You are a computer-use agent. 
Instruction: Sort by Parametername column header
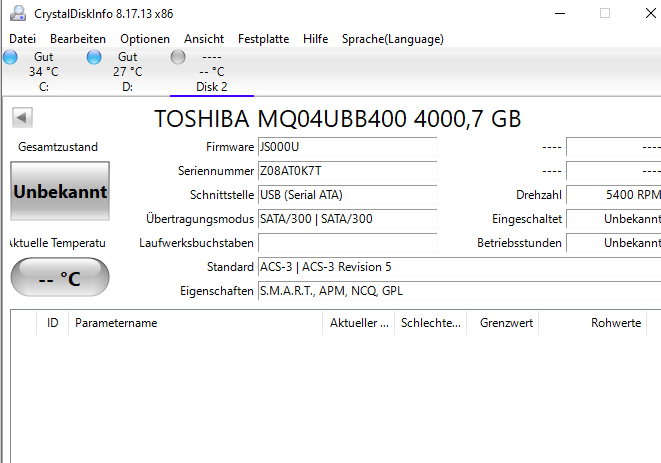tap(195, 323)
